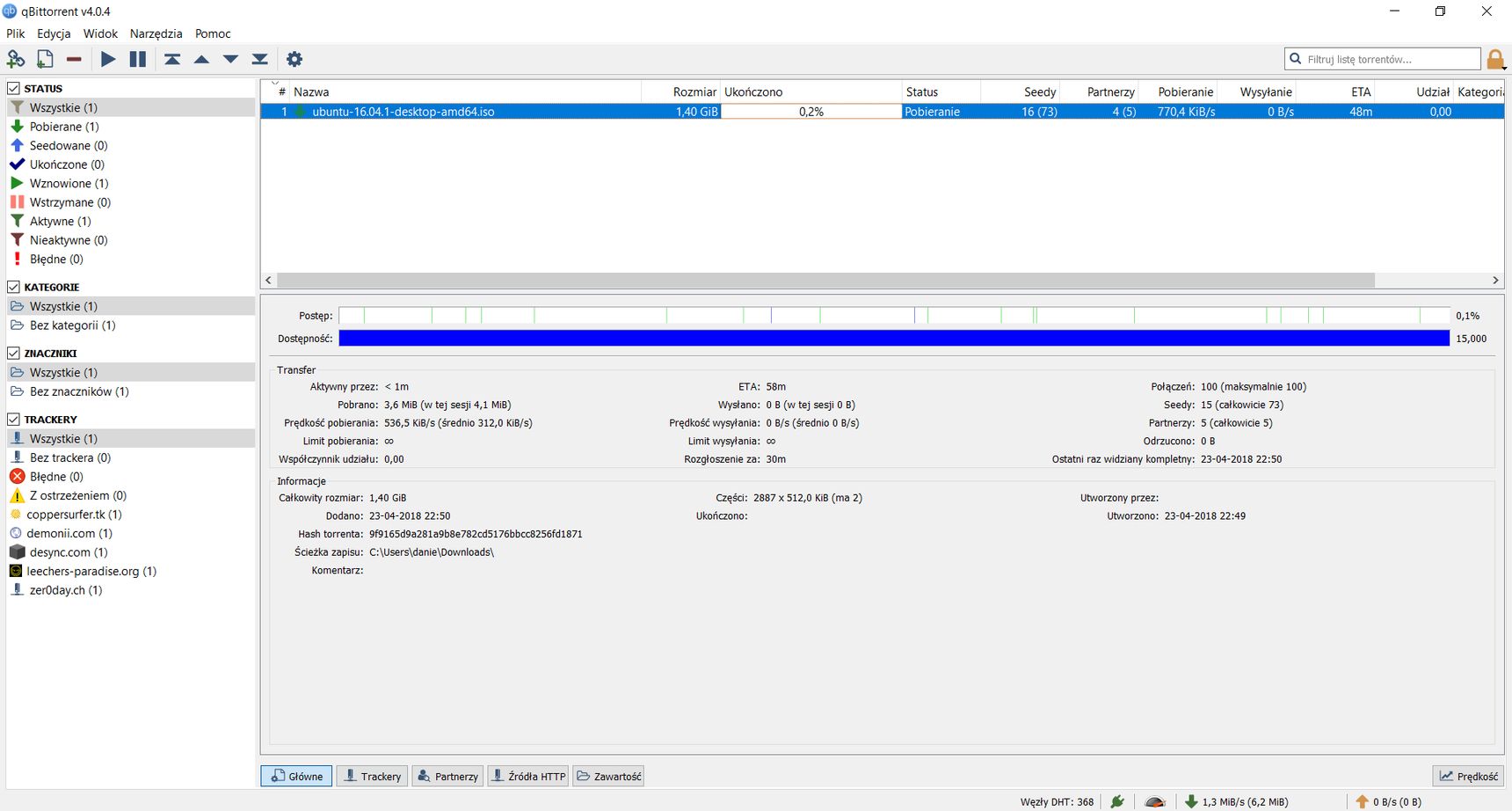This screenshot has height=811, width=1512.
Task: Click the connection status plug icon
Action: 1117,801
